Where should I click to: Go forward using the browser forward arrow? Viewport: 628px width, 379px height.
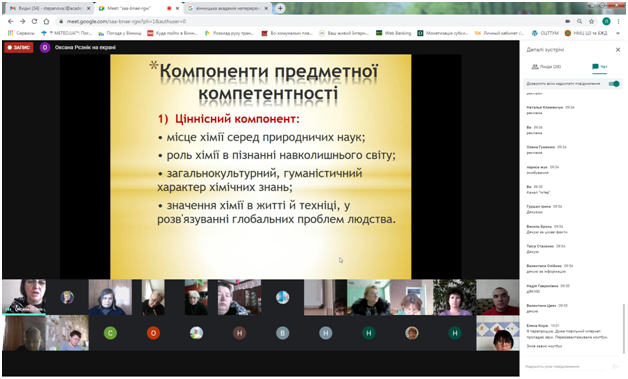pos(22,22)
